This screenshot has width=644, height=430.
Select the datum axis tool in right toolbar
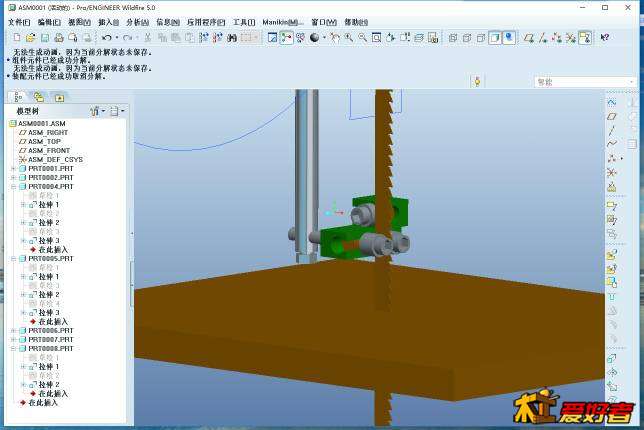(612, 129)
